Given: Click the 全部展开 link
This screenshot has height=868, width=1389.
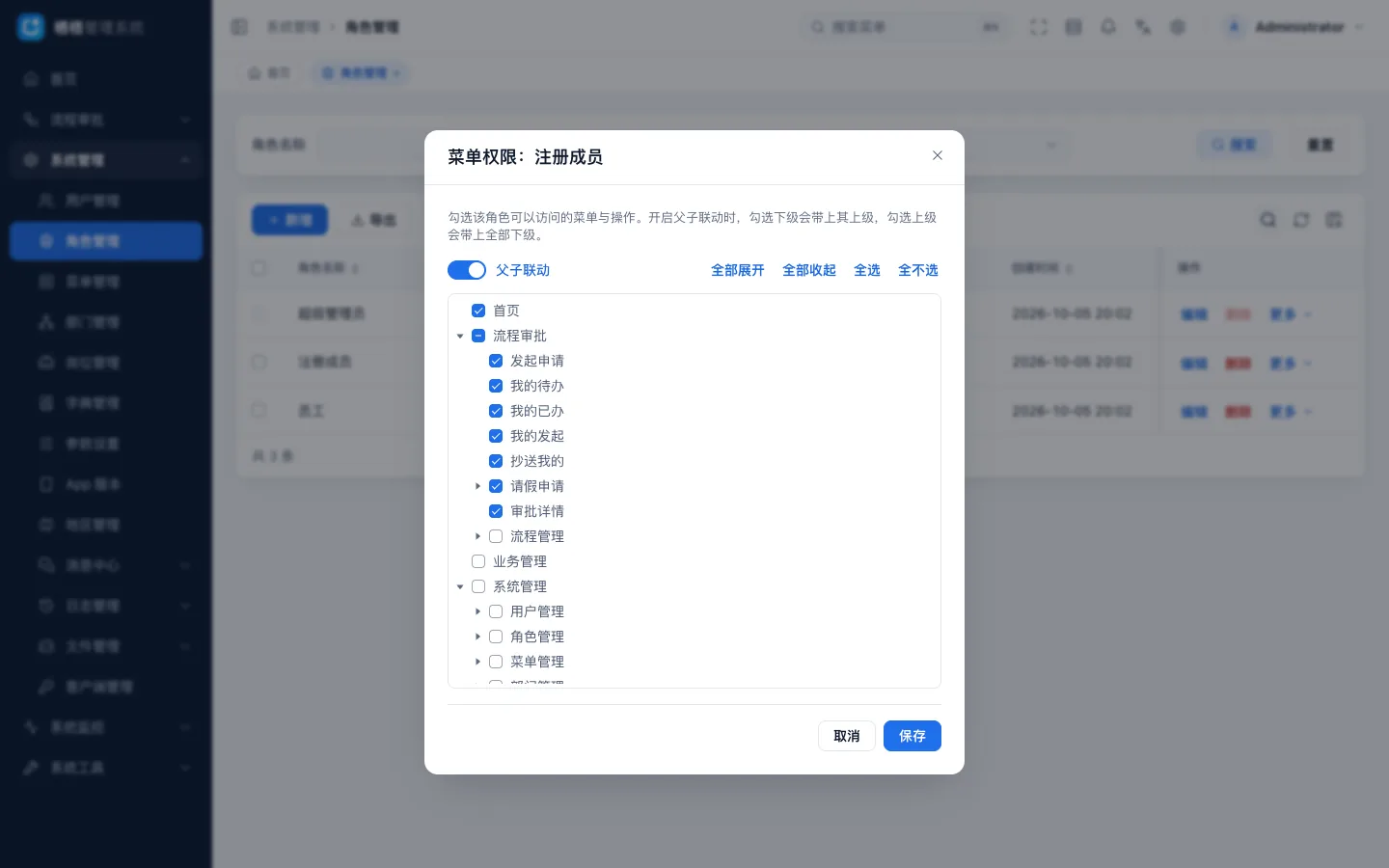Looking at the screenshot, I should 738,270.
